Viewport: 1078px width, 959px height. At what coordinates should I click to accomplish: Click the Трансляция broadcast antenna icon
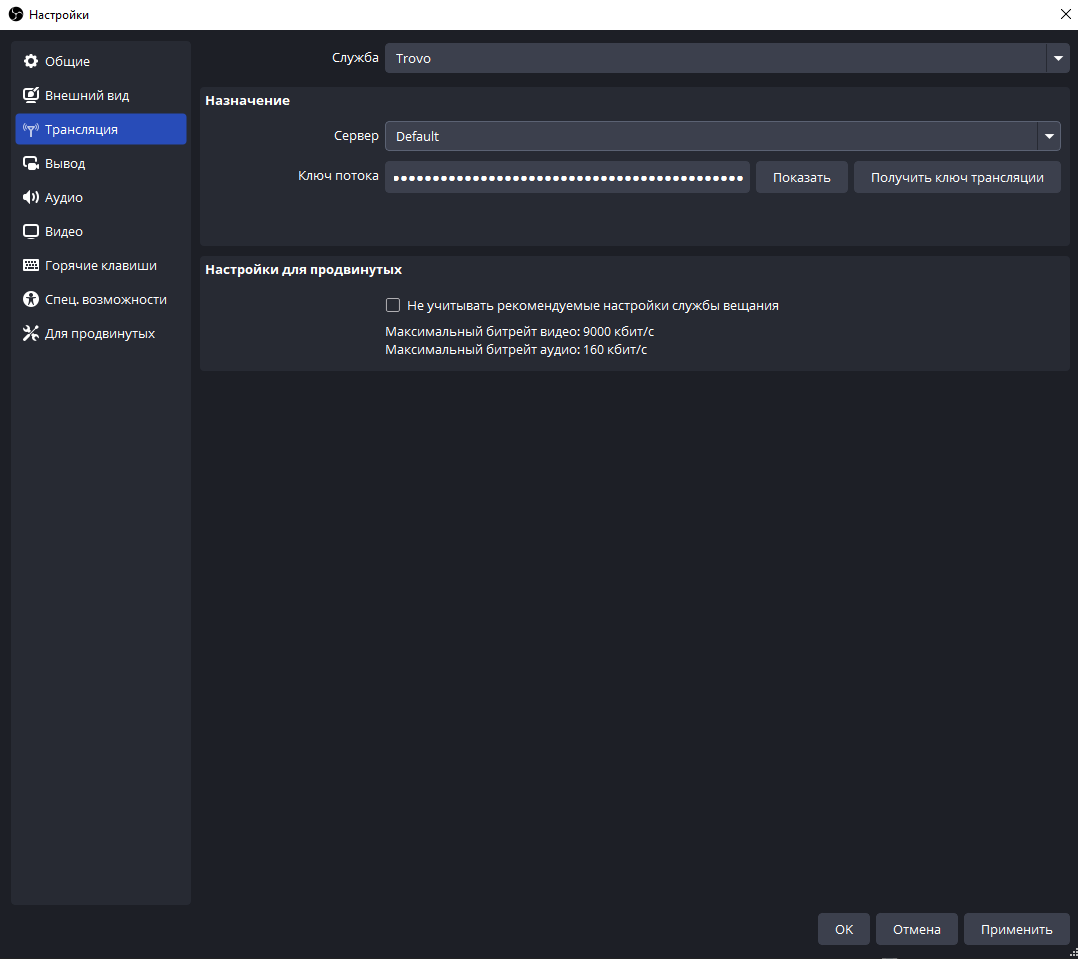click(30, 130)
